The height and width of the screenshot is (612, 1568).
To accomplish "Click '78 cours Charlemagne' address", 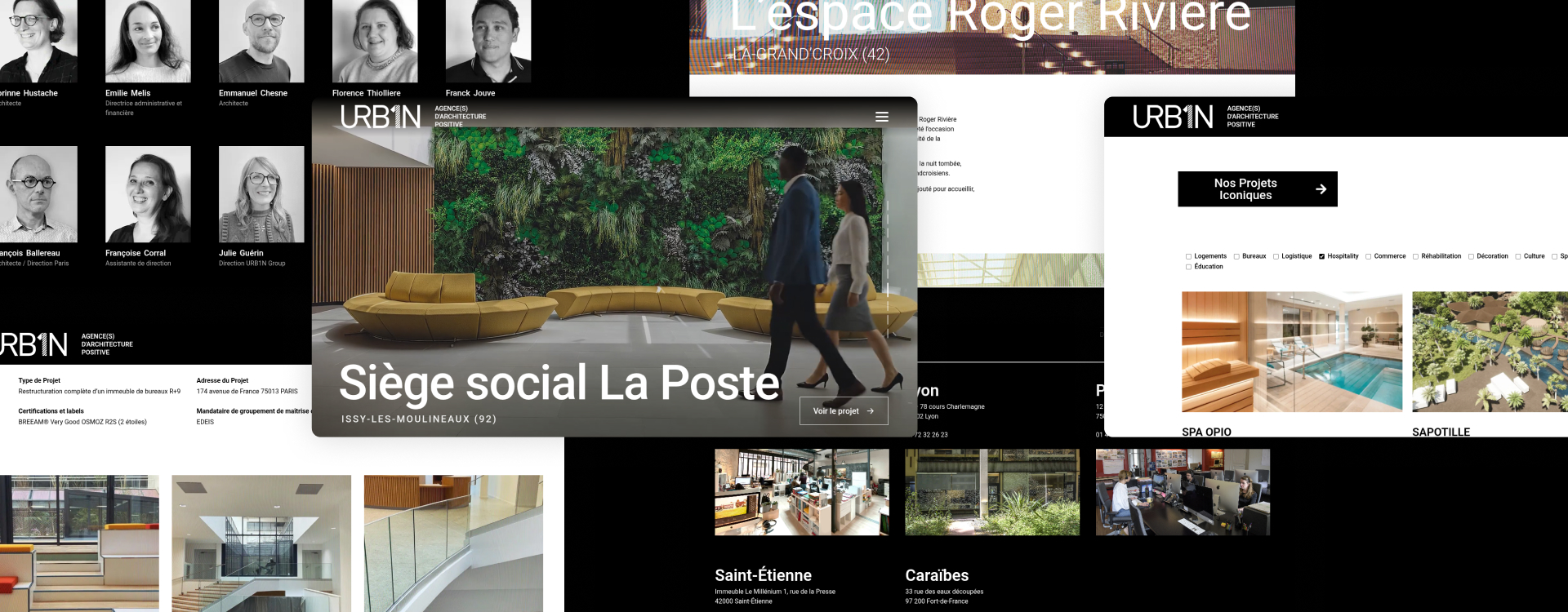I will [952, 406].
